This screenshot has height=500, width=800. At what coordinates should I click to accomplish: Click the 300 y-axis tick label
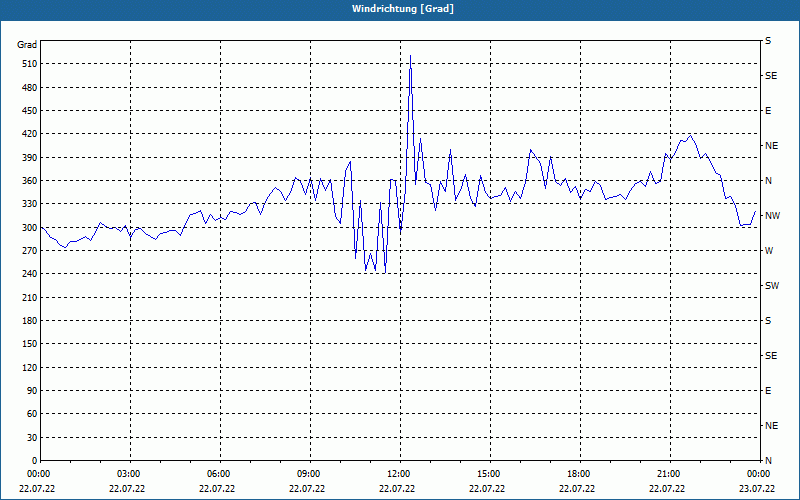click(x=31, y=227)
